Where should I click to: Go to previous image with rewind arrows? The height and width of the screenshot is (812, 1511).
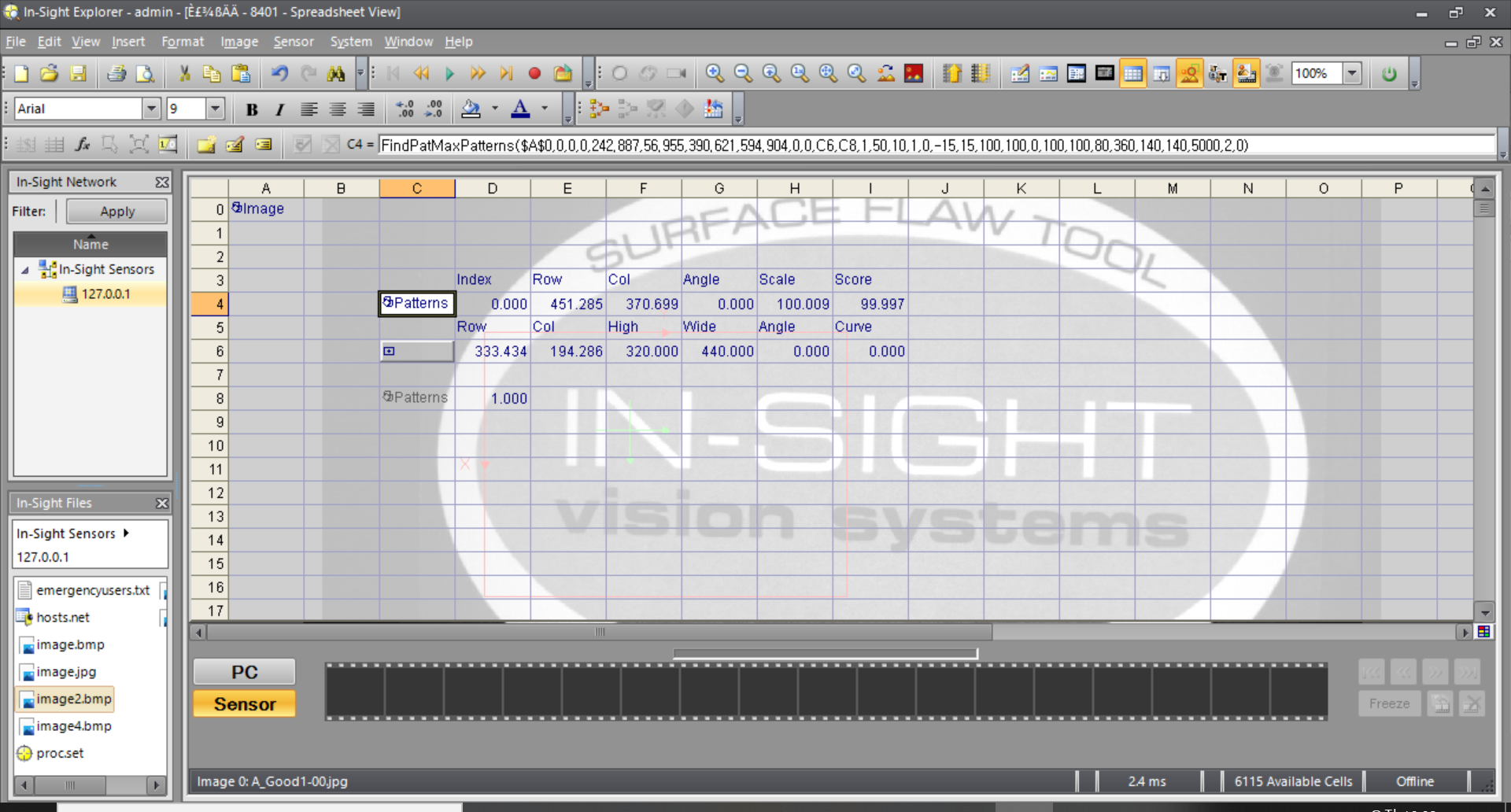421,74
